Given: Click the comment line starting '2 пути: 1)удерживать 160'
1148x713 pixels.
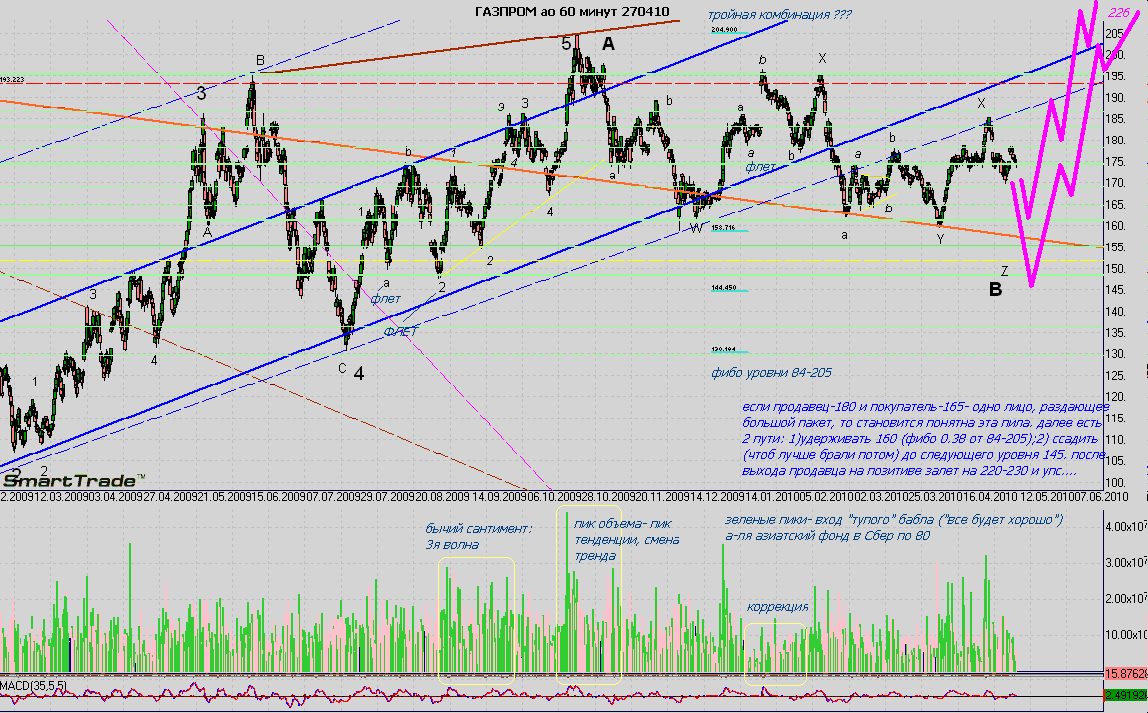Looking at the screenshot, I should tap(920, 439).
